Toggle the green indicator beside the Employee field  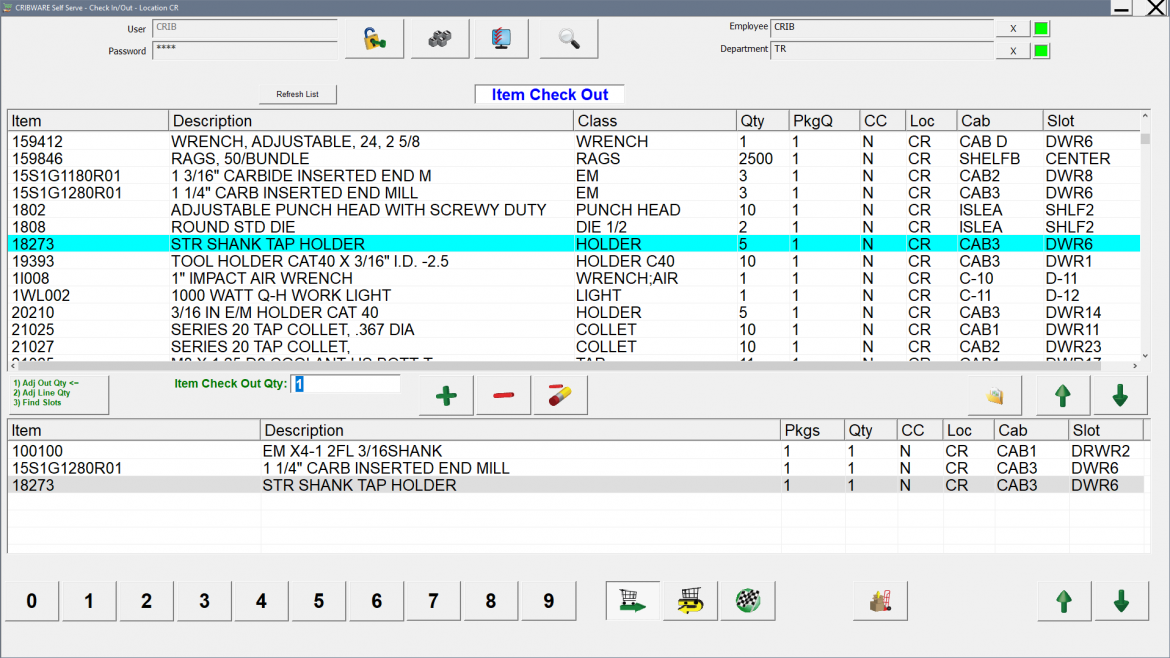click(1040, 28)
